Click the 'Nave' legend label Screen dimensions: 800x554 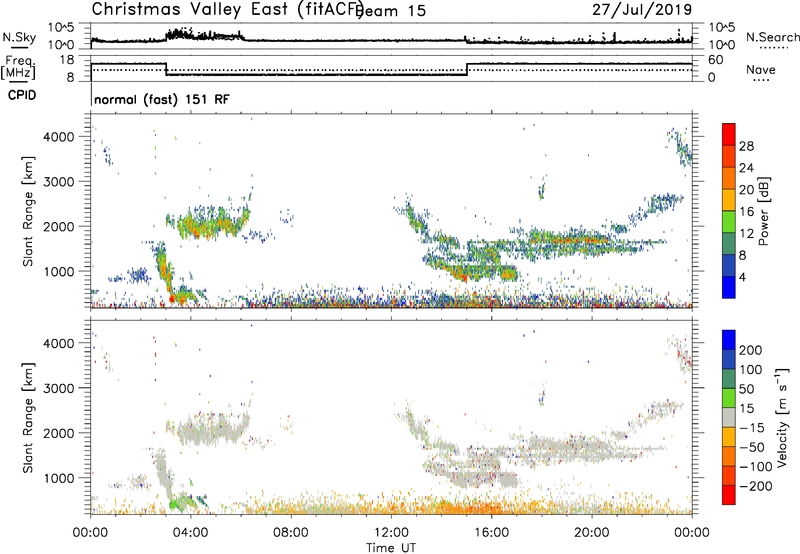click(761, 70)
